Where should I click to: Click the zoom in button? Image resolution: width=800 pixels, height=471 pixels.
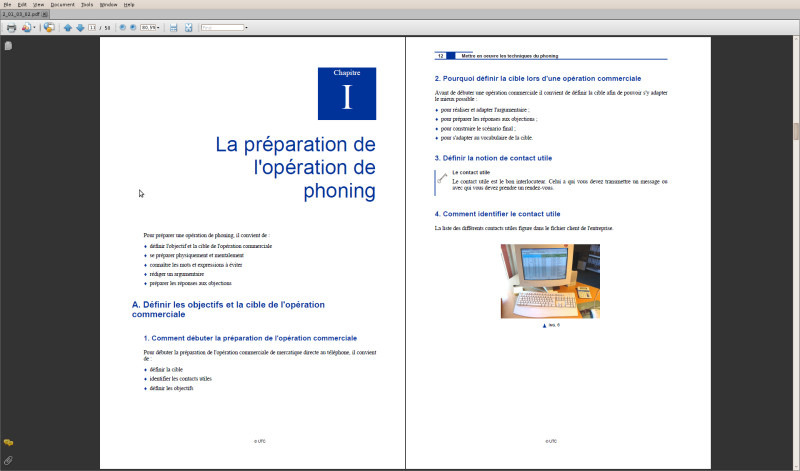pyautogui.click(x=133, y=28)
